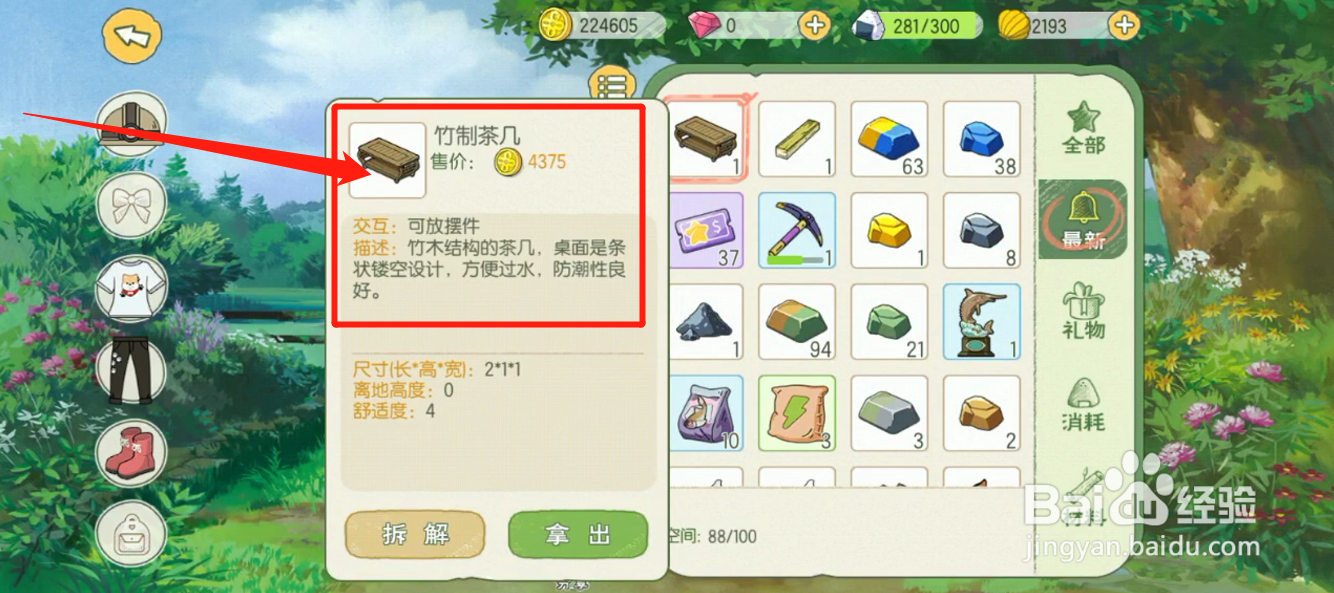This screenshot has width=1334, height=593.
Task: Select the hat equipment slot
Action: 131,124
